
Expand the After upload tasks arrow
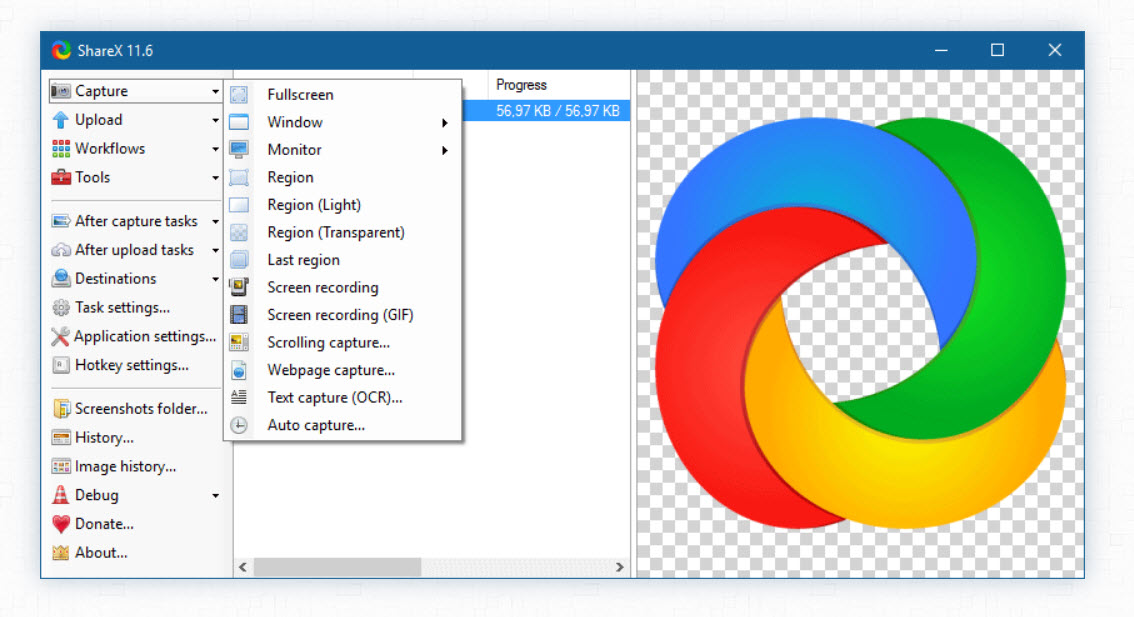click(x=216, y=251)
